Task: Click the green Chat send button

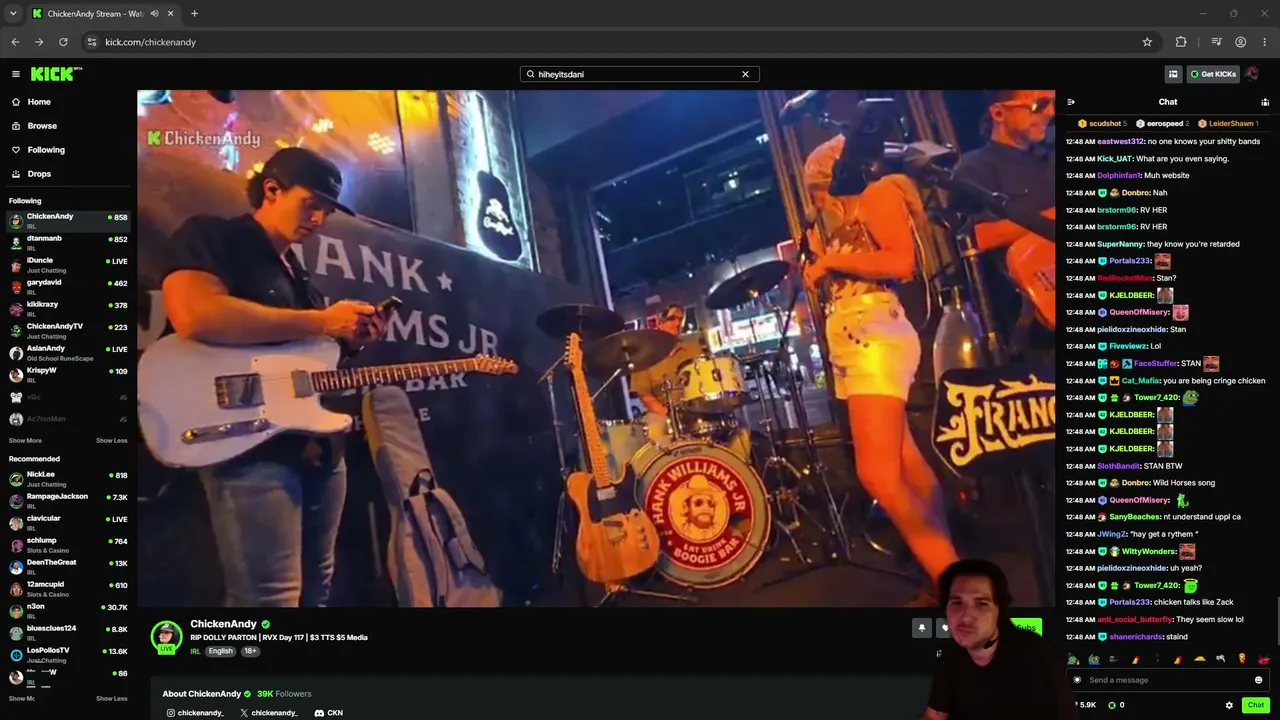Action: click(1256, 705)
